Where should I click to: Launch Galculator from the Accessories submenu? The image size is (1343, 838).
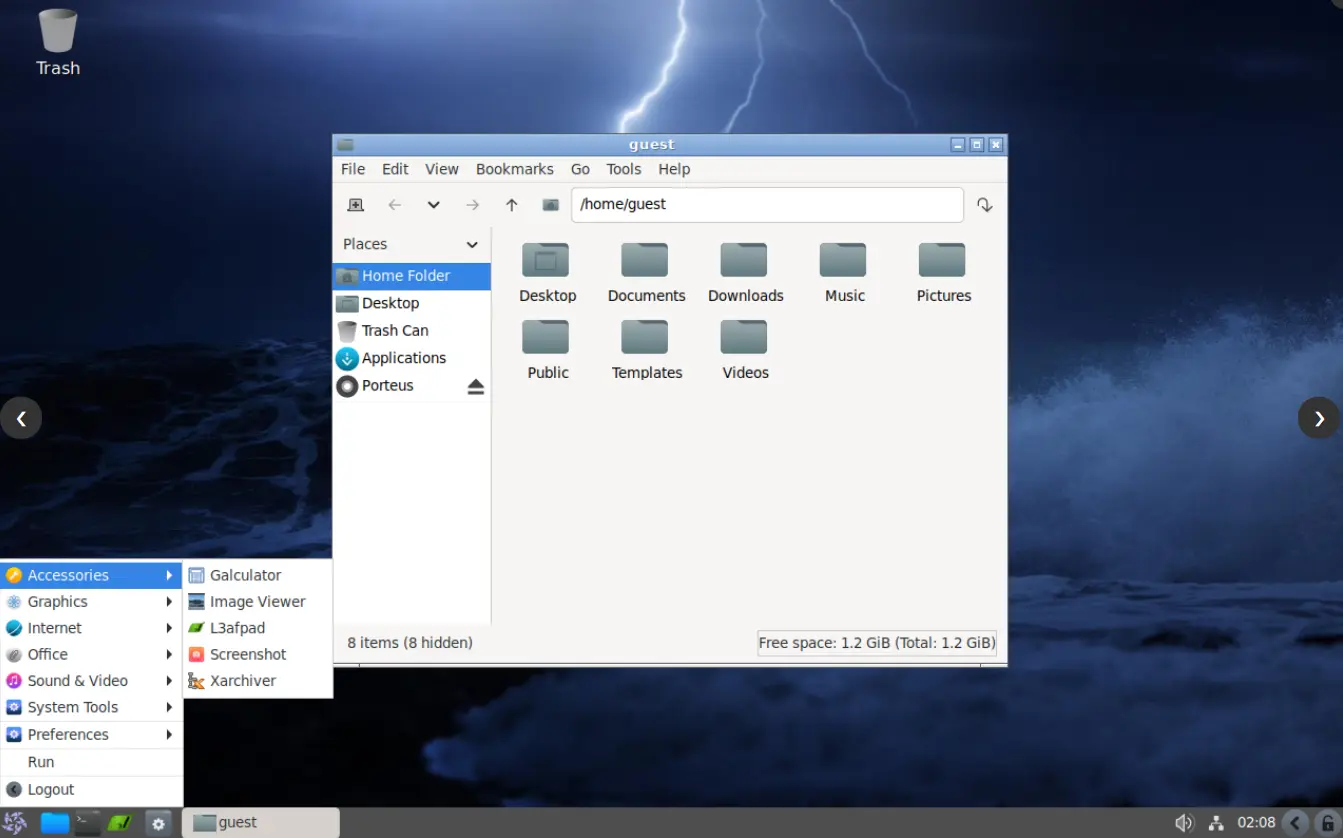[258, 575]
